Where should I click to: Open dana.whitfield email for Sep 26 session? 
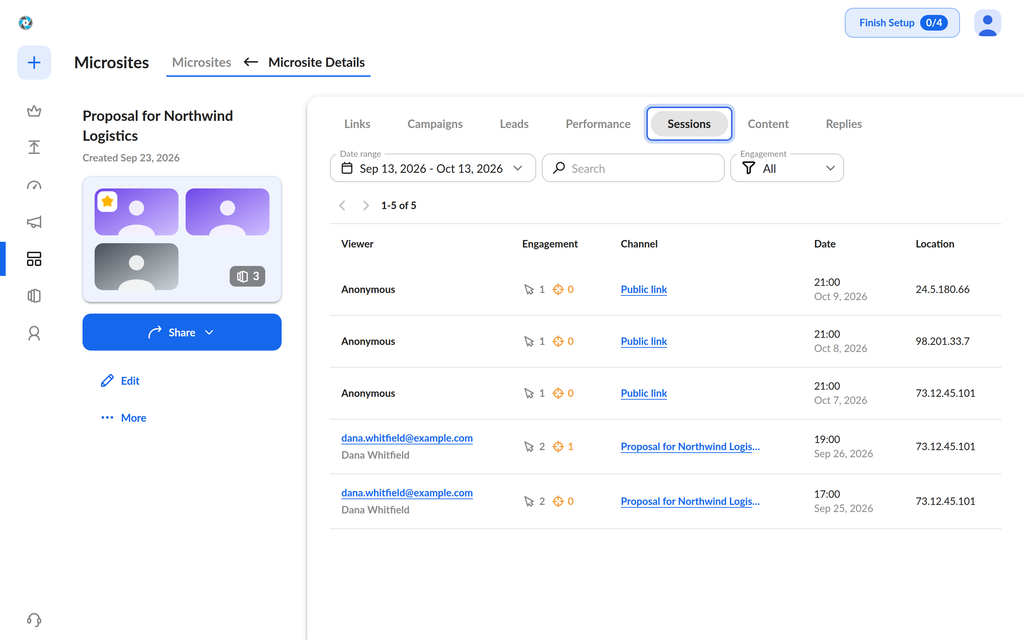pyautogui.click(x=407, y=438)
